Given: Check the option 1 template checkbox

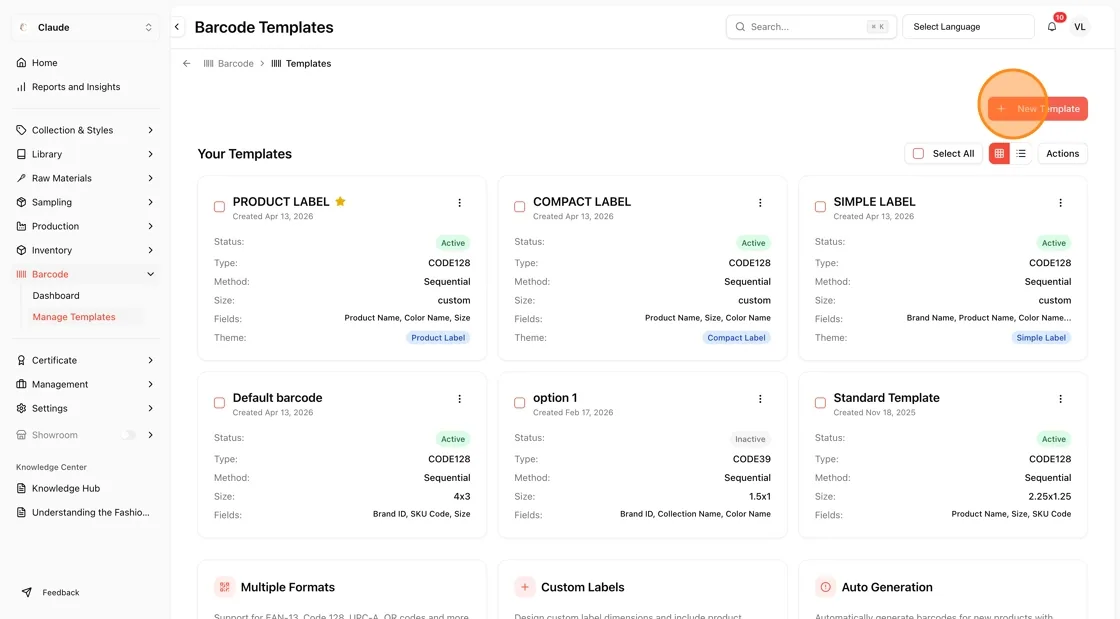Looking at the screenshot, I should point(519,403).
